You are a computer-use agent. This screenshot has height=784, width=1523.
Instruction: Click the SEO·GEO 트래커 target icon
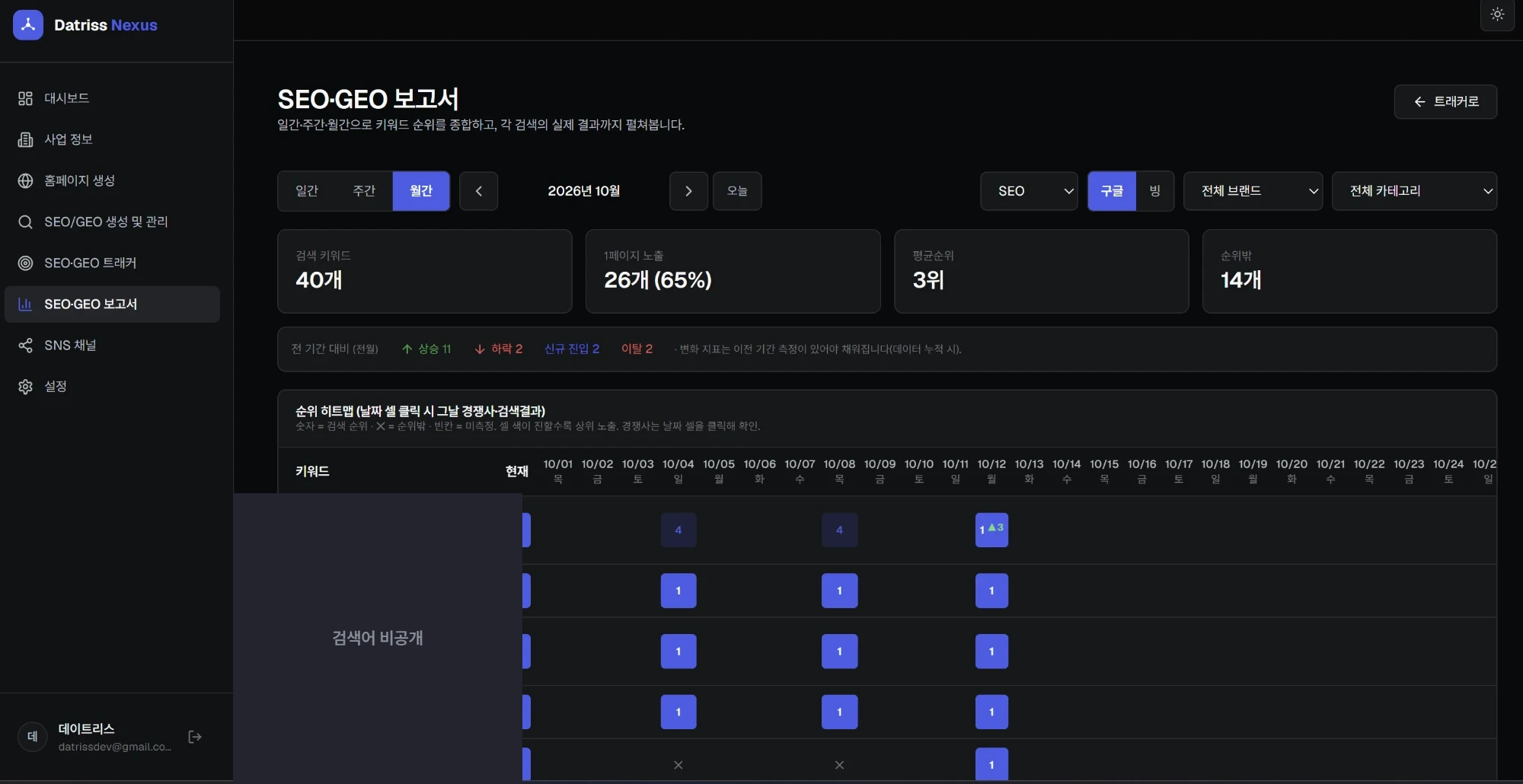coord(25,263)
